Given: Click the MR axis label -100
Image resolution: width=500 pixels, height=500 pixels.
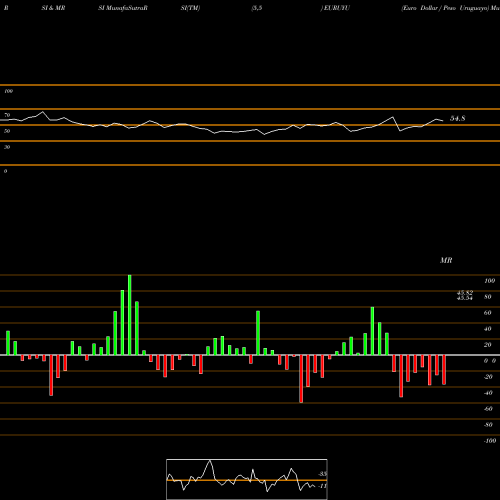Looking at the screenshot, I should pyautogui.click(x=489, y=441).
